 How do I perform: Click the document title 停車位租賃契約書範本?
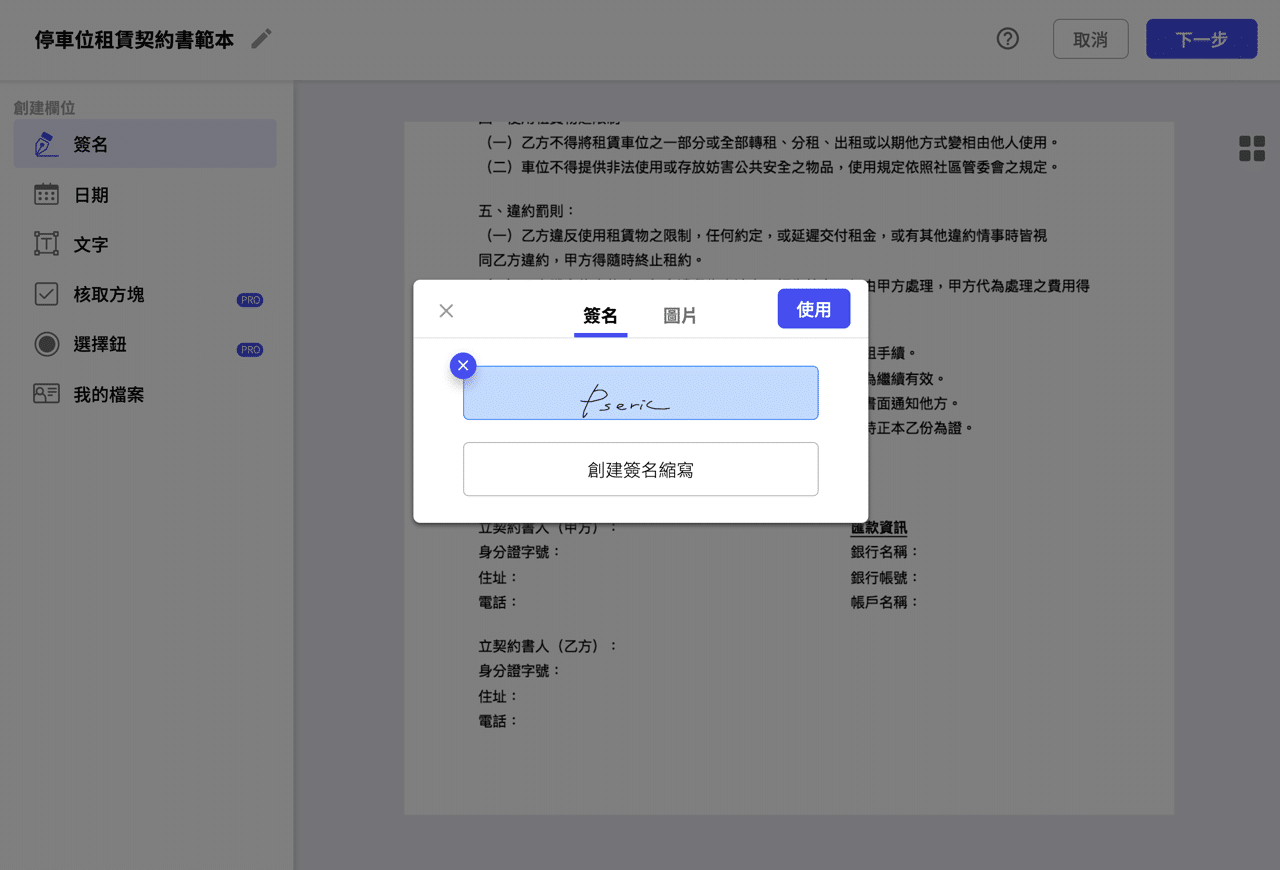(134, 40)
